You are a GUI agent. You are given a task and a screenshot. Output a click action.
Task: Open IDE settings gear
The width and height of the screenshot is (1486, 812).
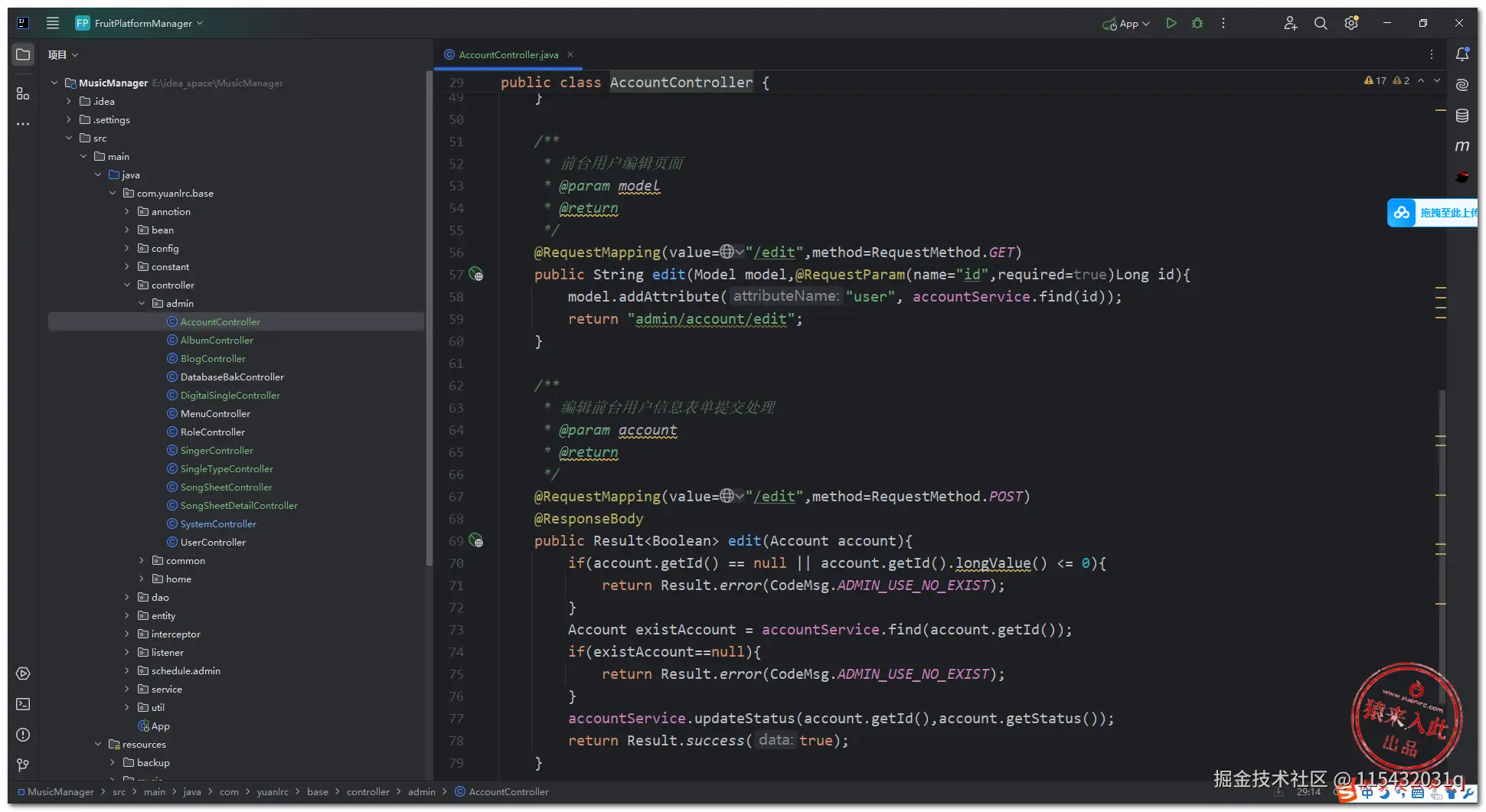click(x=1351, y=23)
